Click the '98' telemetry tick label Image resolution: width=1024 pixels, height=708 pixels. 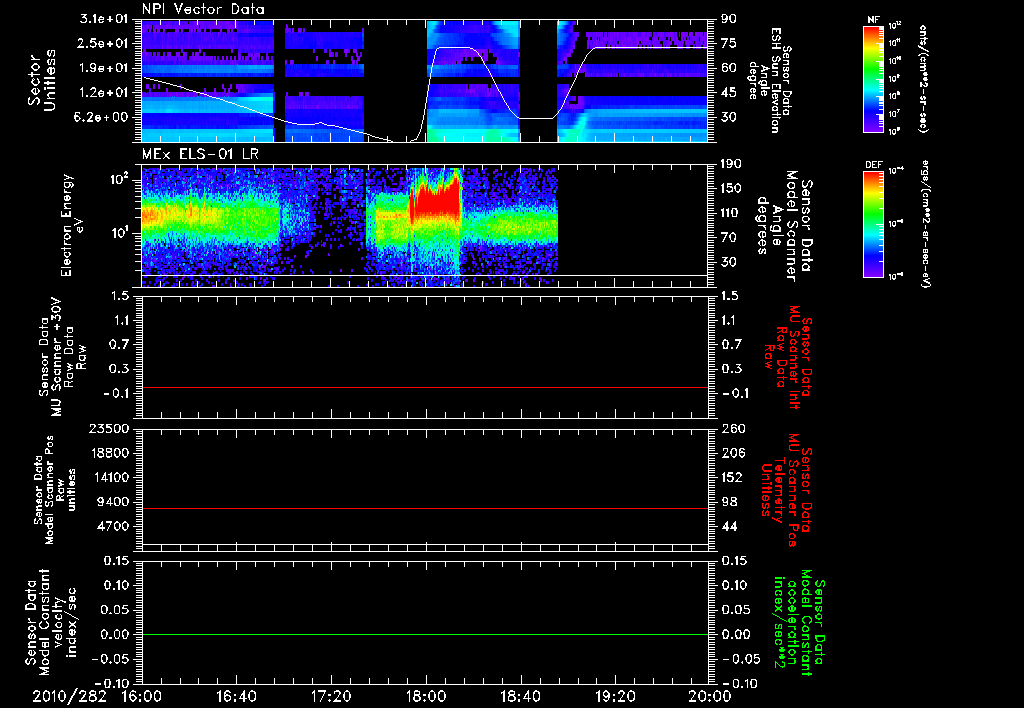click(x=729, y=502)
